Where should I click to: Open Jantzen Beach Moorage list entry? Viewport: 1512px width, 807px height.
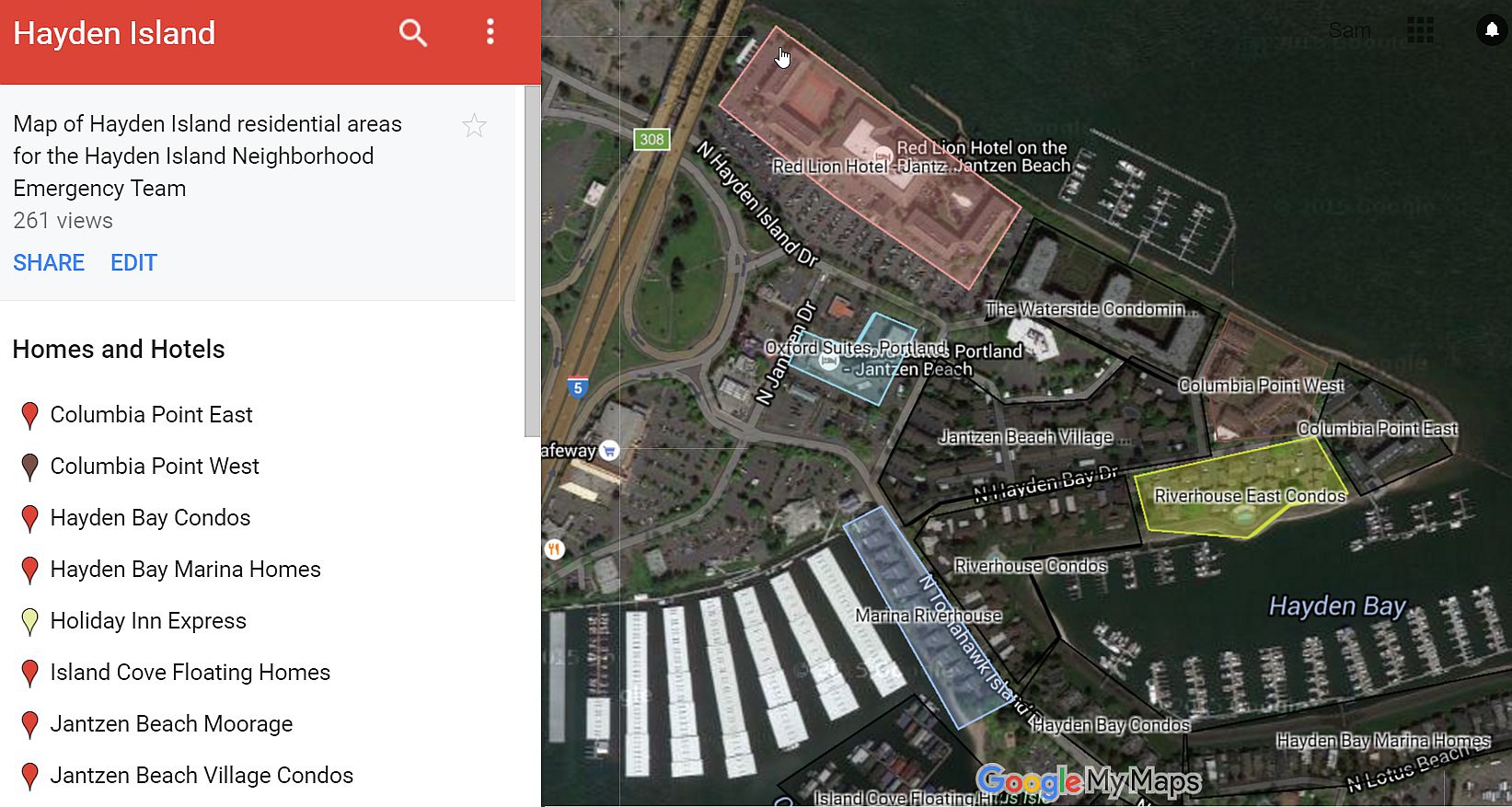(x=171, y=724)
